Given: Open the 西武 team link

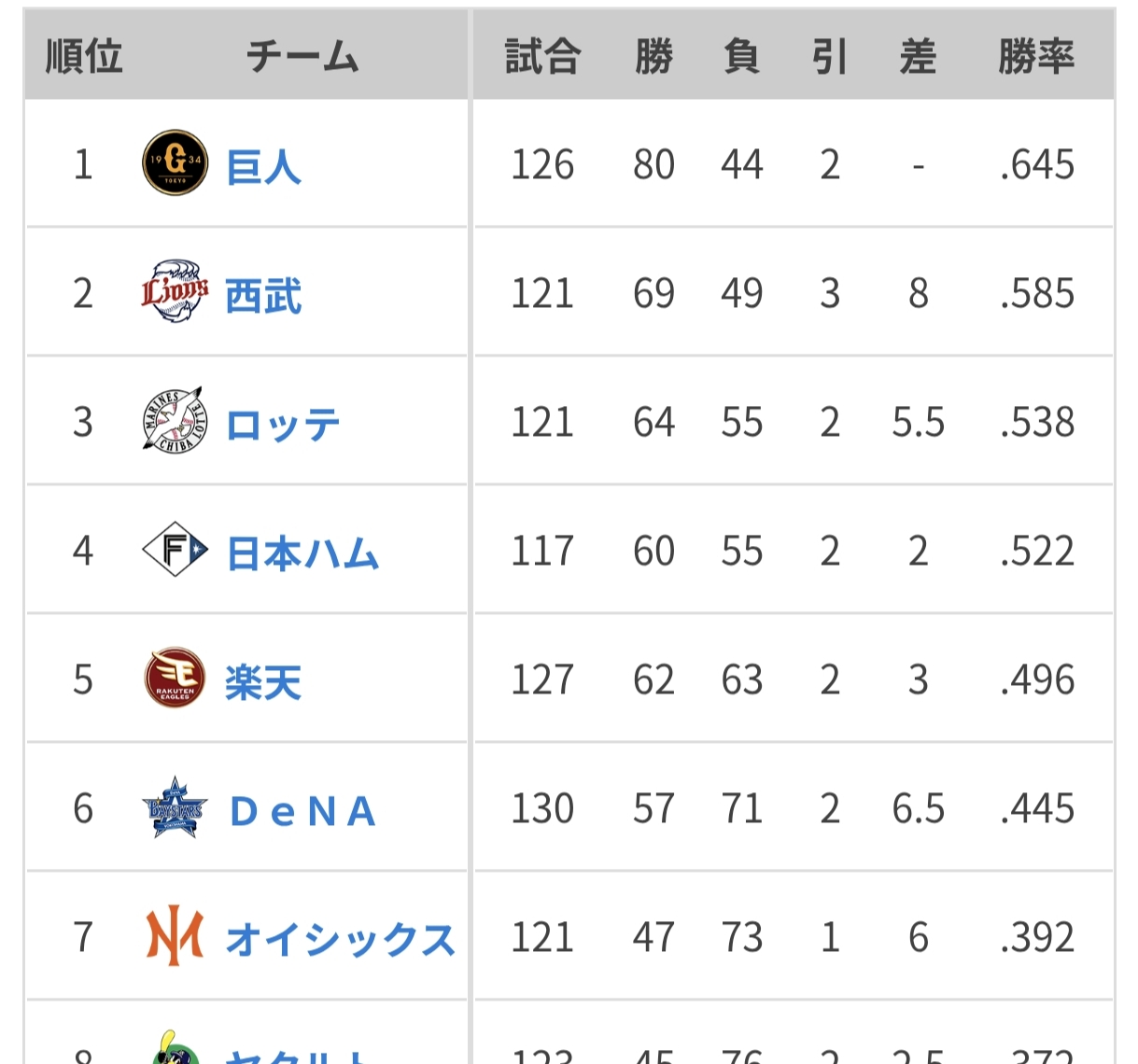Looking at the screenshot, I should tap(263, 297).
